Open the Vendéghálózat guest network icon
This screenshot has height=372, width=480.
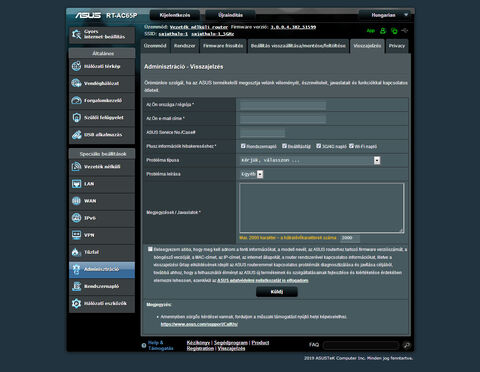[x=76, y=83]
